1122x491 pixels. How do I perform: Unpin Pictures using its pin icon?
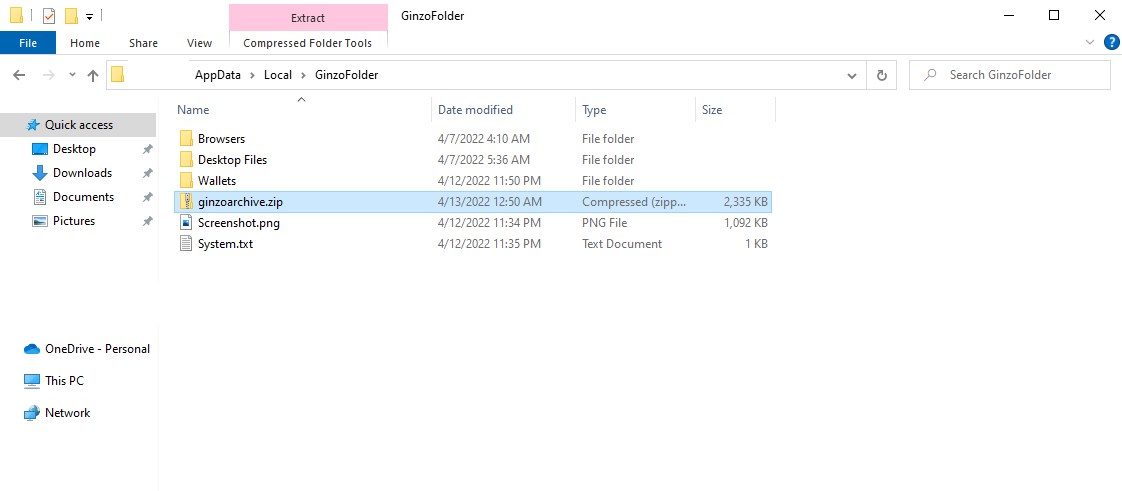click(147, 221)
